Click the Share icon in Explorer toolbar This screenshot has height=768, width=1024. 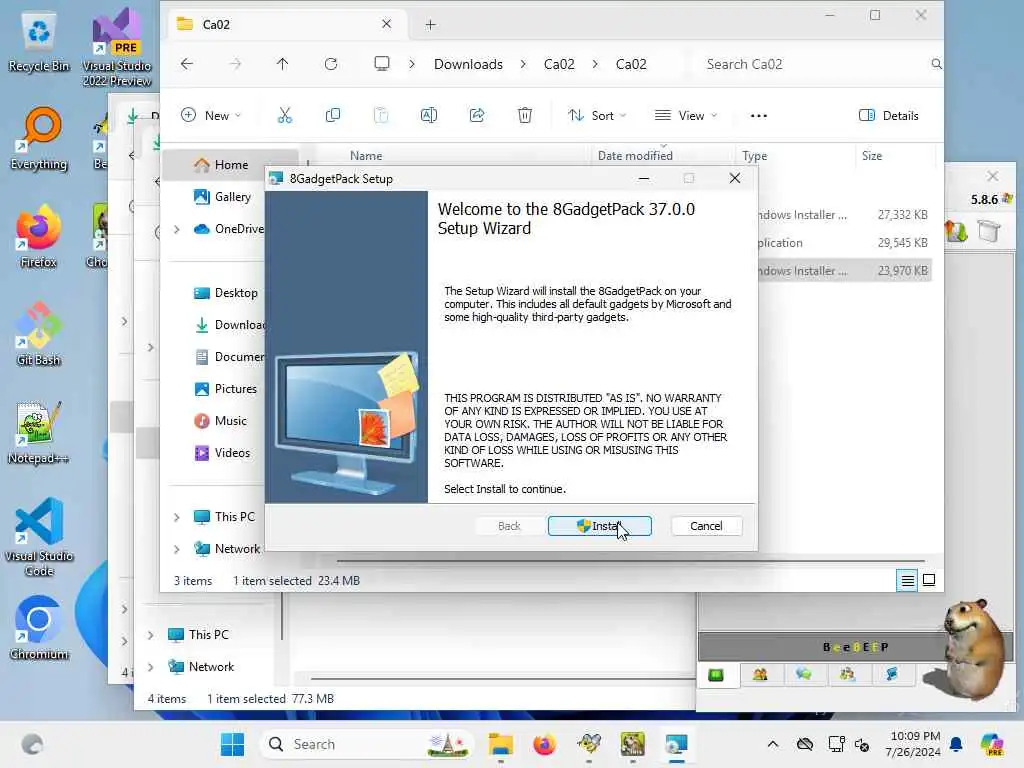click(x=477, y=116)
